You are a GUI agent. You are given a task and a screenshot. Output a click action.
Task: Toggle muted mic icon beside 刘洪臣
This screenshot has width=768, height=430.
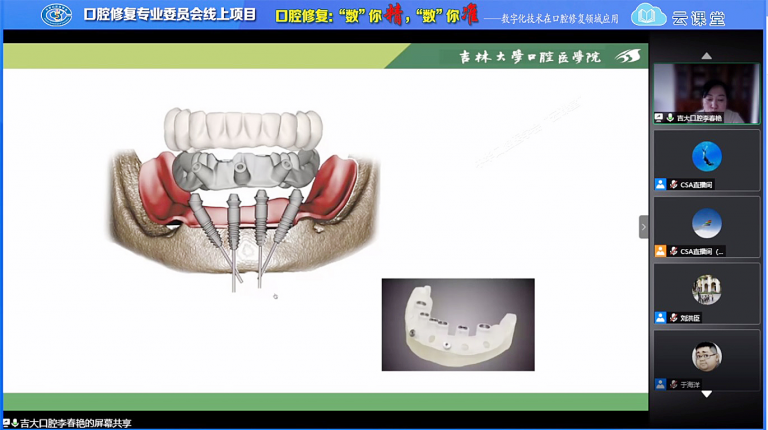click(674, 318)
